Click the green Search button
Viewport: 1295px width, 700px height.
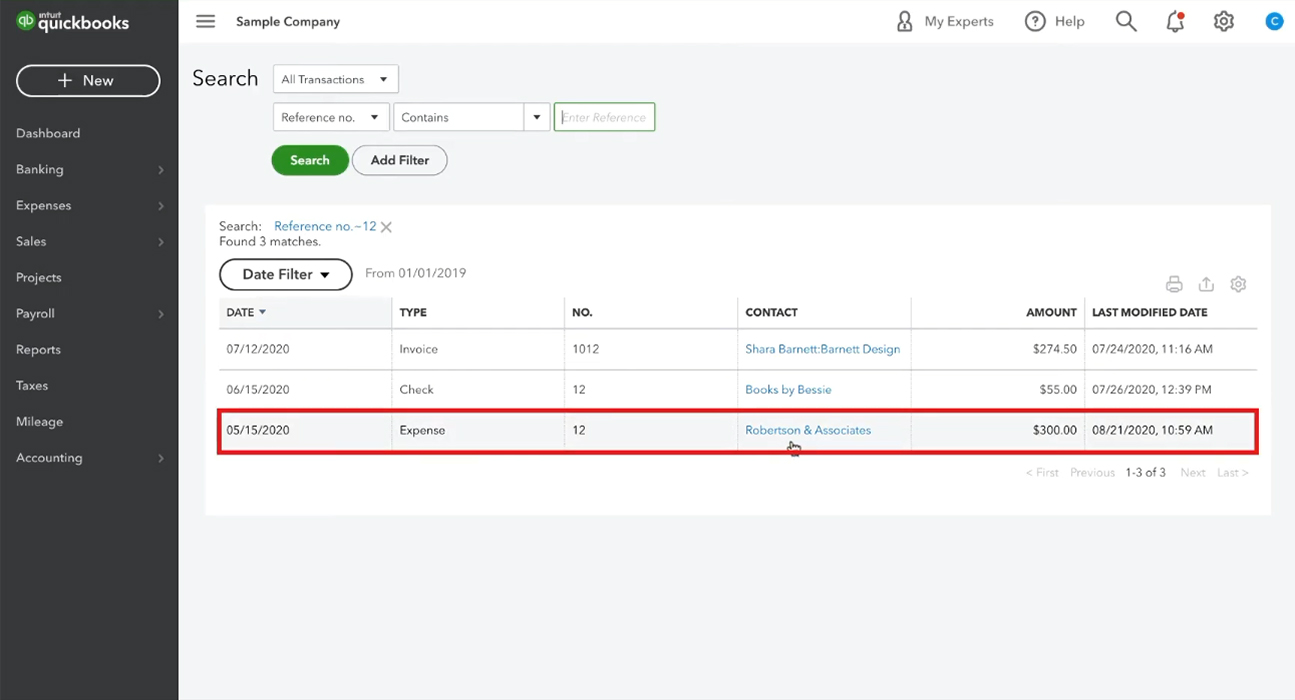pyautogui.click(x=310, y=160)
